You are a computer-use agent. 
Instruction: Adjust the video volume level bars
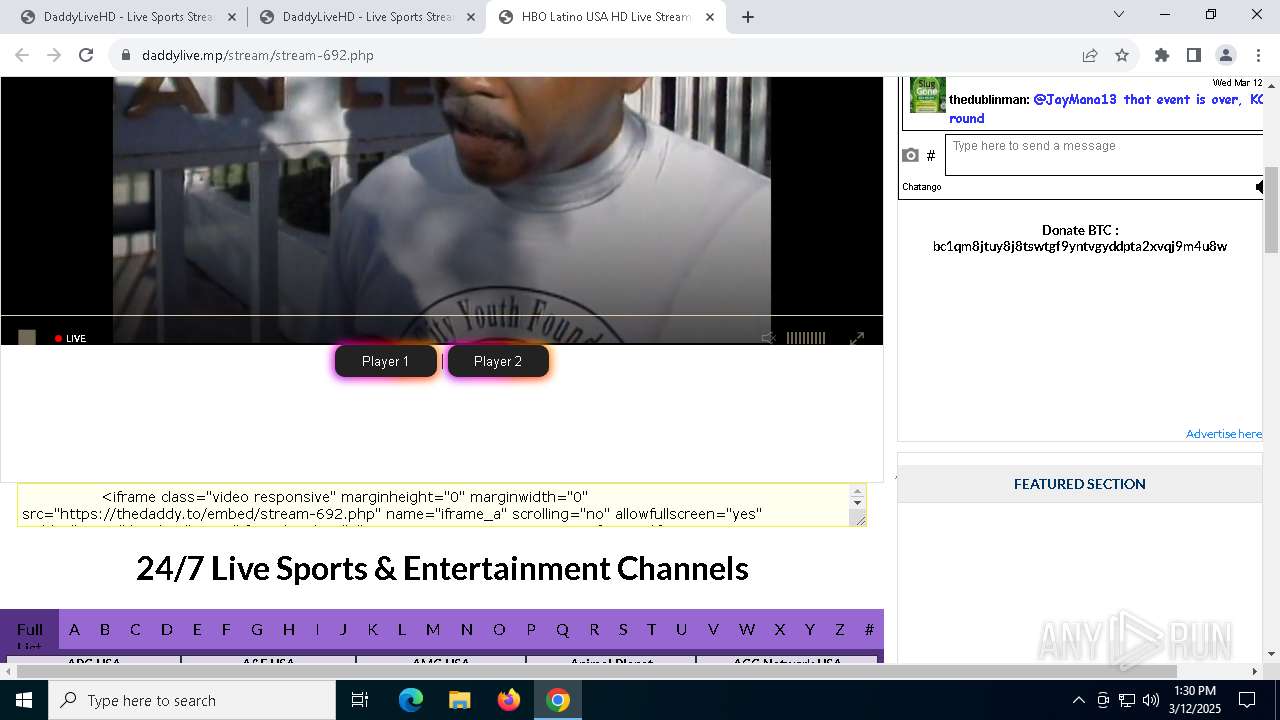click(x=806, y=338)
